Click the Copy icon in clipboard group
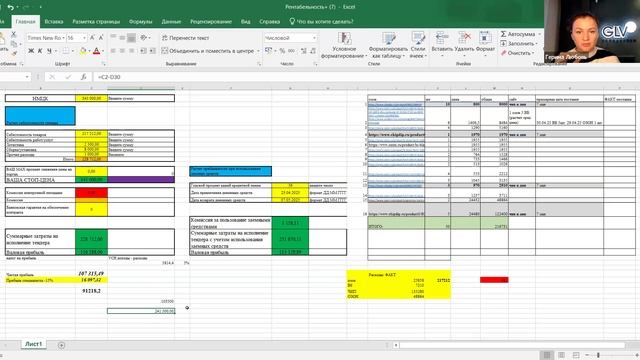The image size is (640, 360). point(14,44)
